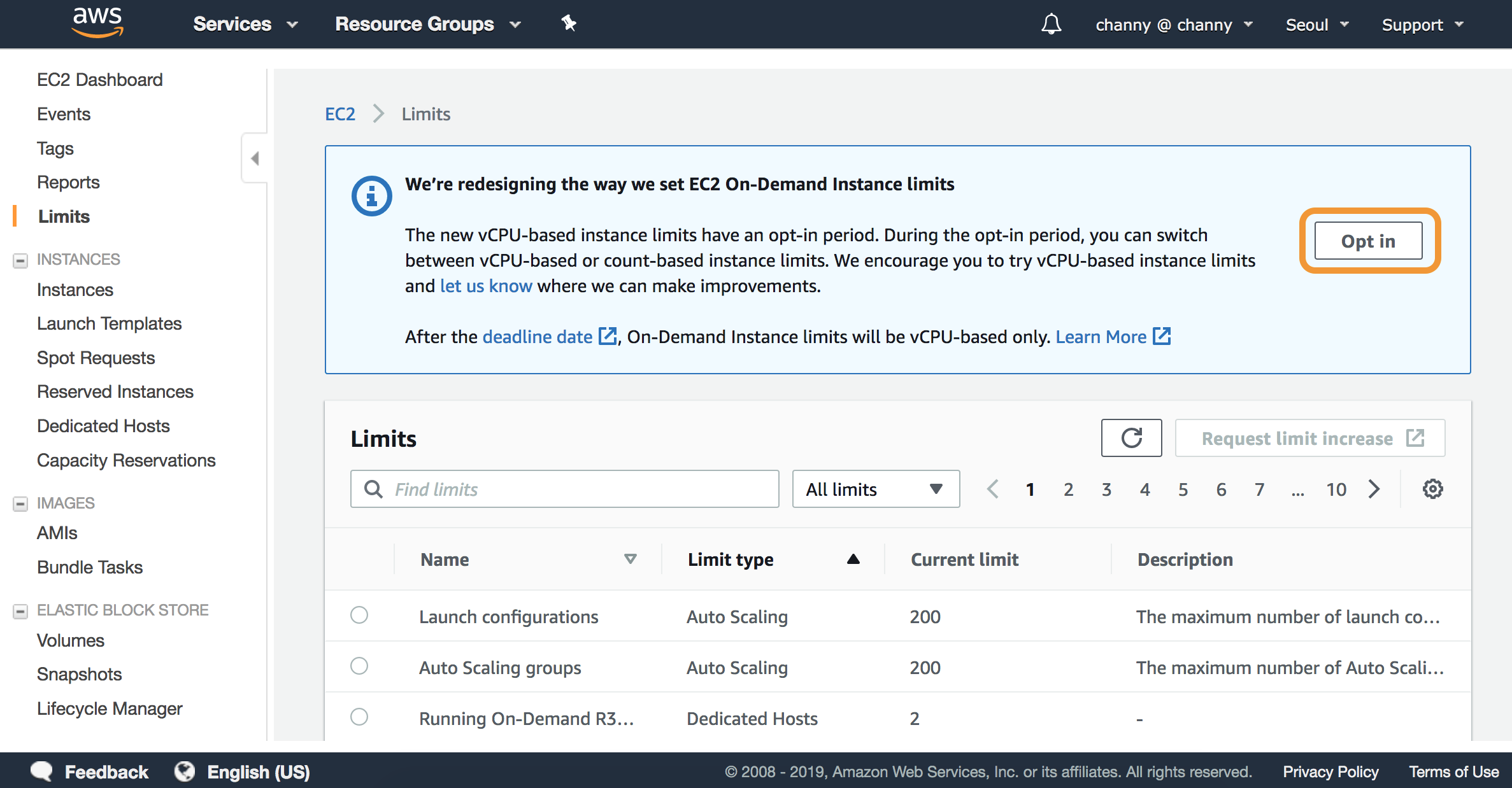Go to next page of limits
1512x788 pixels.
(x=1374, y=489)
